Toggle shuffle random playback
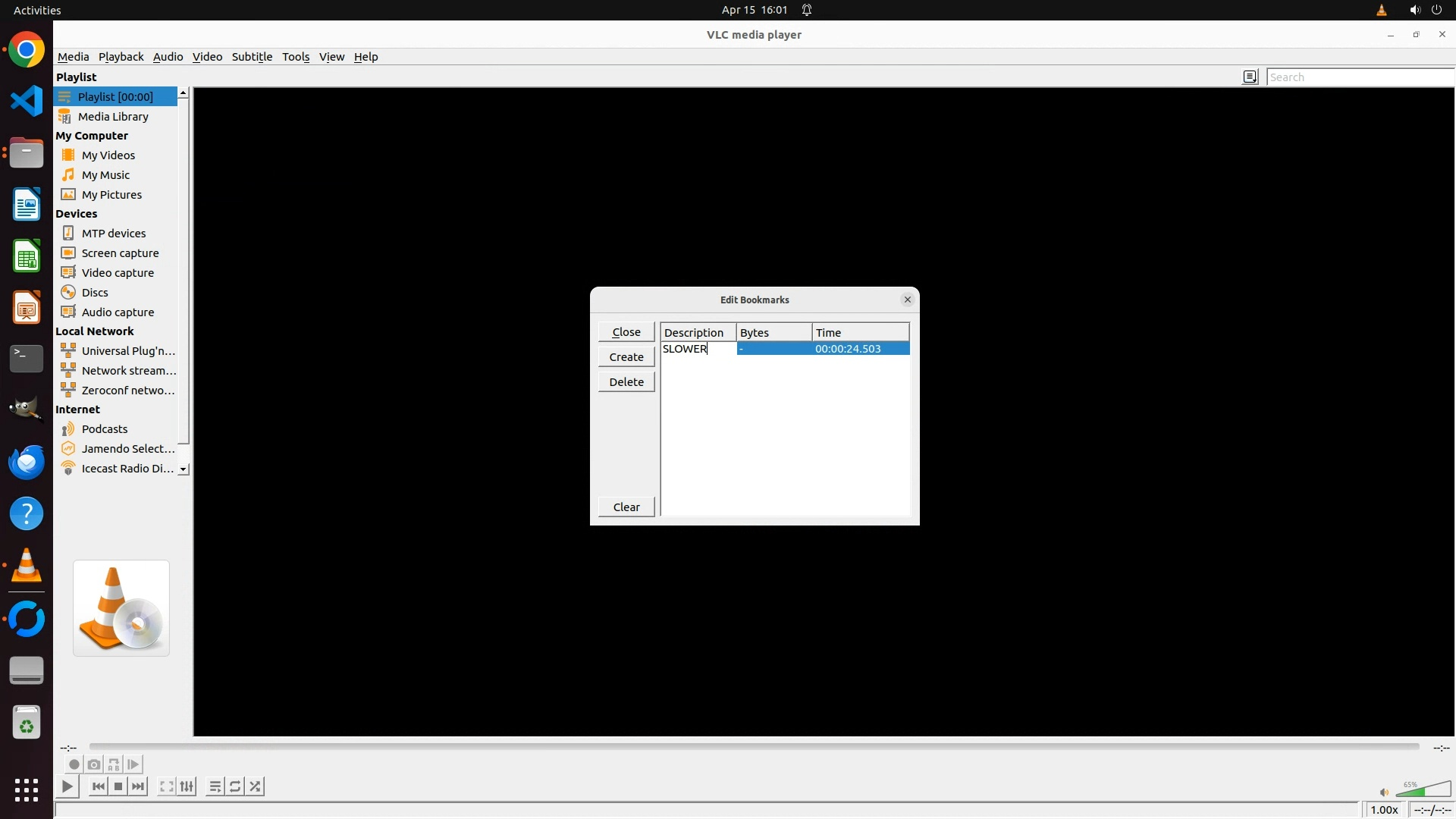Image resolution: width=1456 pixels, height=819 pixels. [x=256, y=786]
